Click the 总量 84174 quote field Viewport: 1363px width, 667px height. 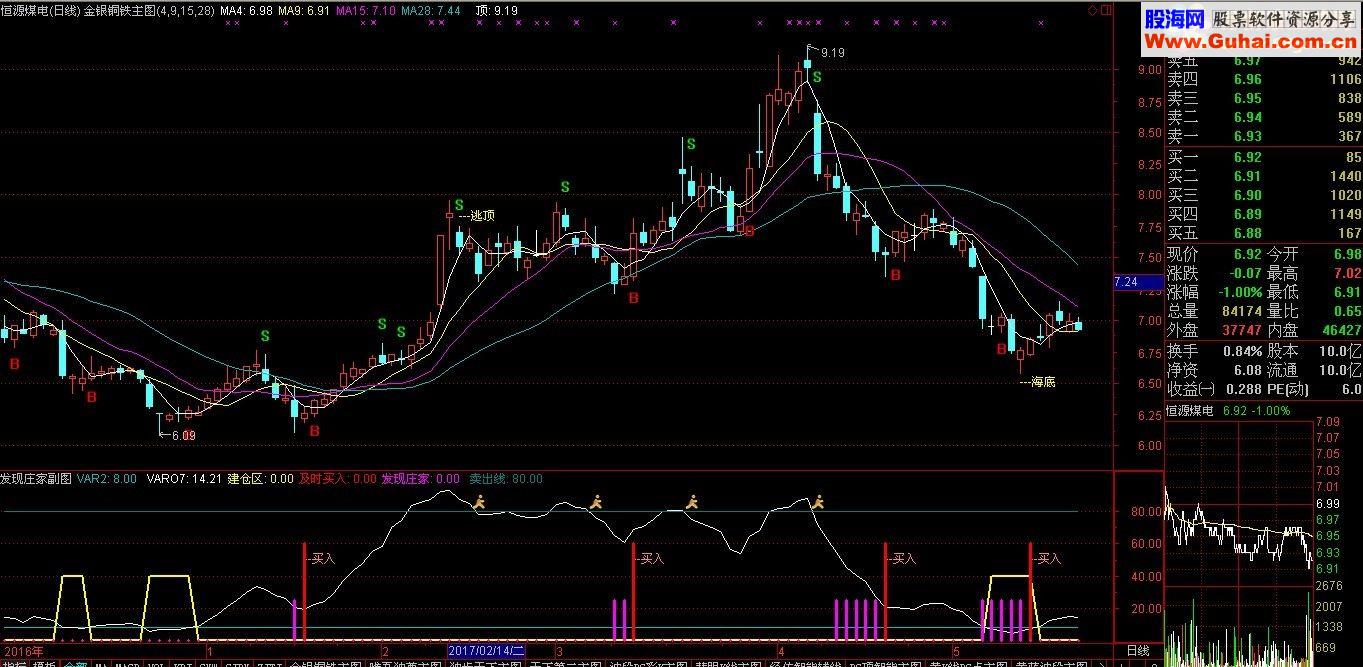(1215, 311)
